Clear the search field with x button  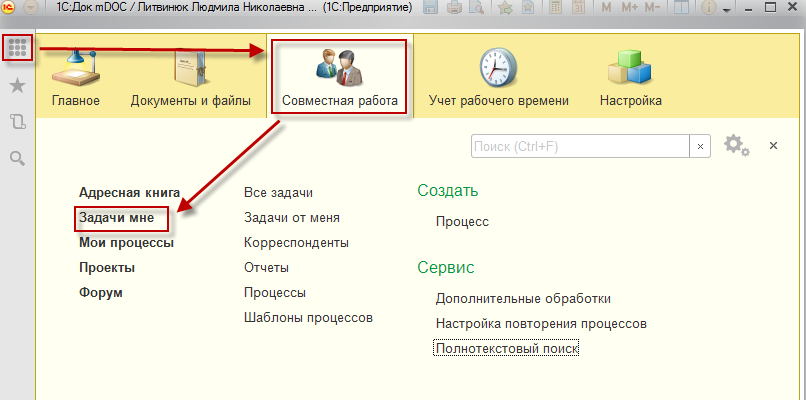point(701,146)
